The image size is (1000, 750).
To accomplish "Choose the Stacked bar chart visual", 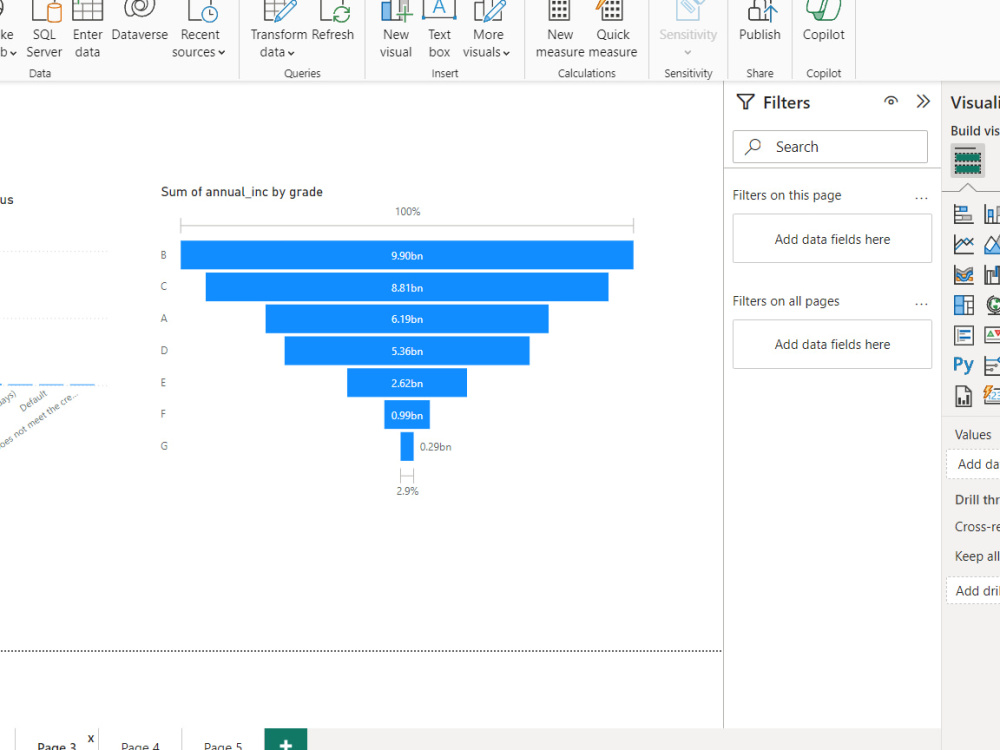I will click(963, 214).
